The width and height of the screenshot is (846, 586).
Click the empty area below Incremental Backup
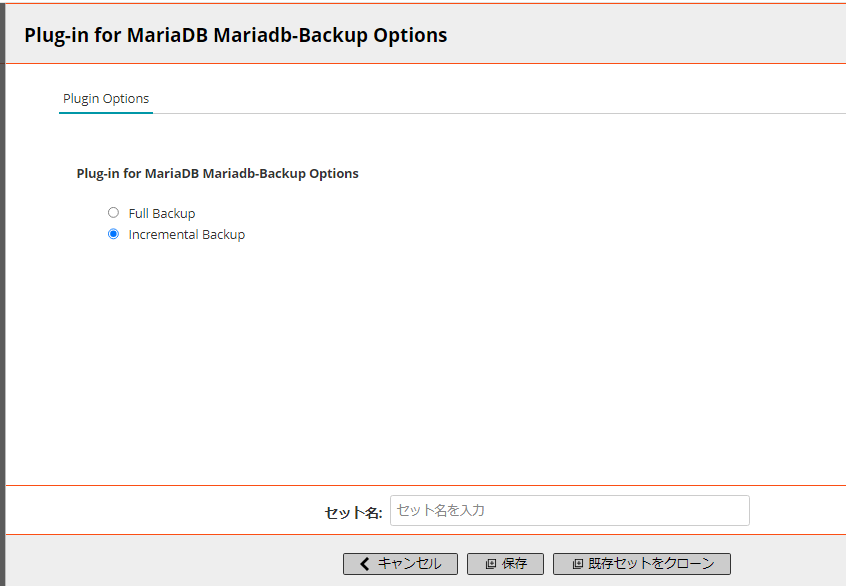(x=421, y=362)
